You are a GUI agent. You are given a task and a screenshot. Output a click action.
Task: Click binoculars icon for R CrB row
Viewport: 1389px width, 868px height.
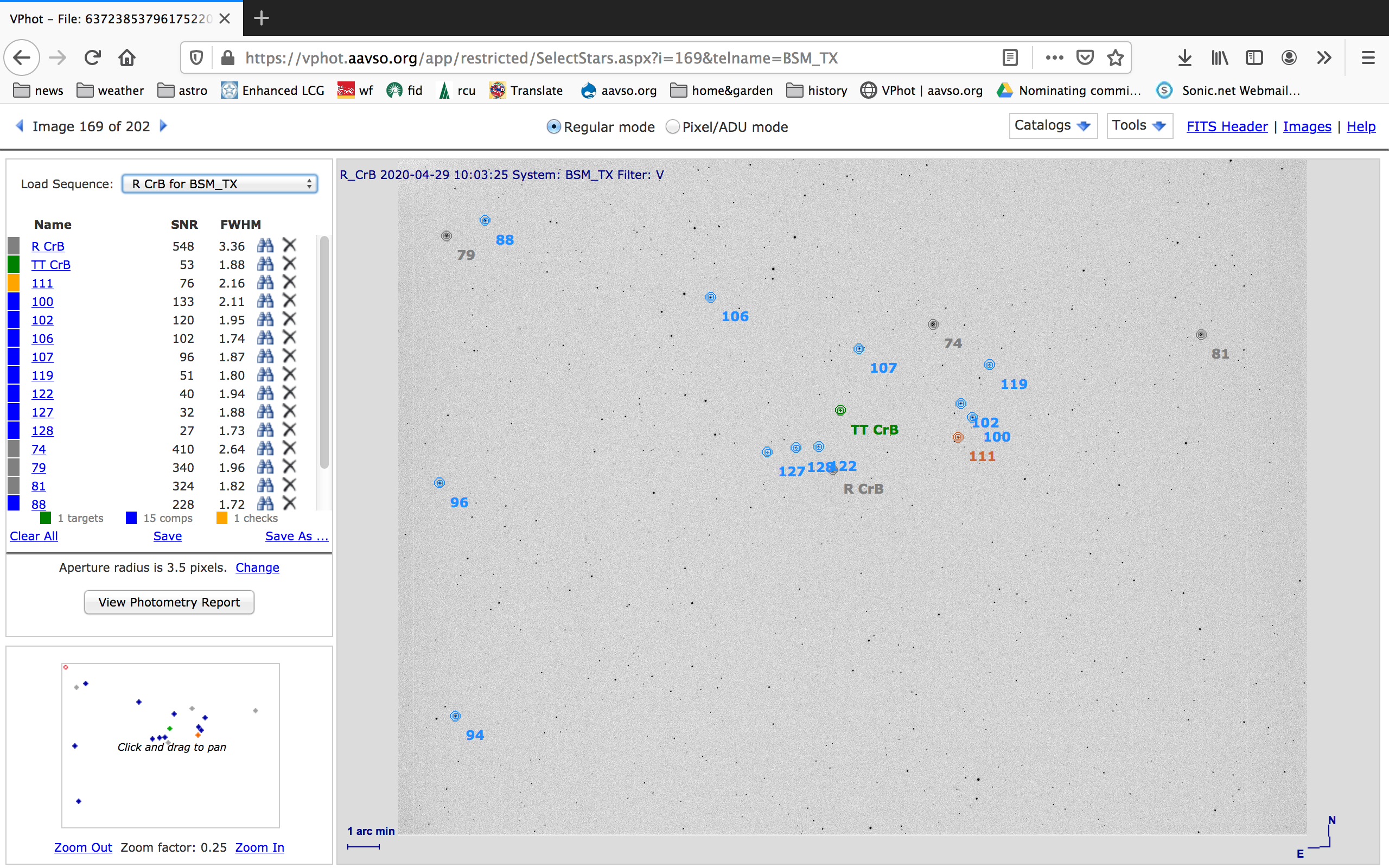pos(265,246)
